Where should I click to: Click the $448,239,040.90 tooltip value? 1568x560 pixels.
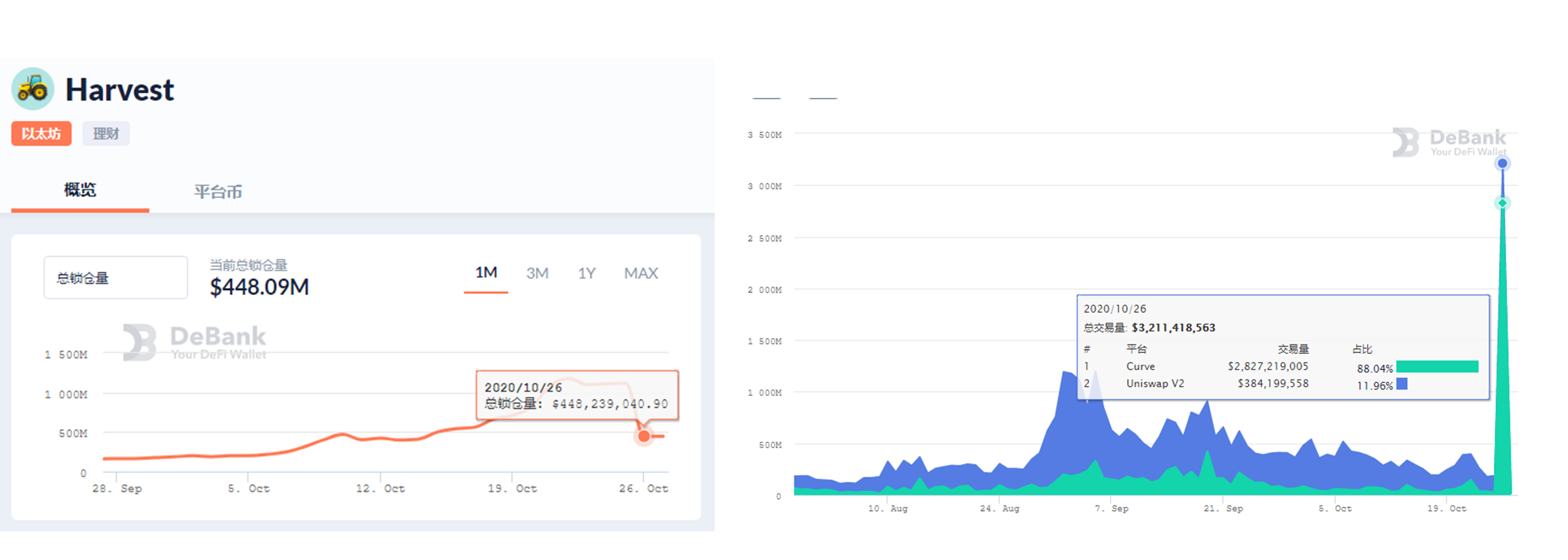pos(610,404)
